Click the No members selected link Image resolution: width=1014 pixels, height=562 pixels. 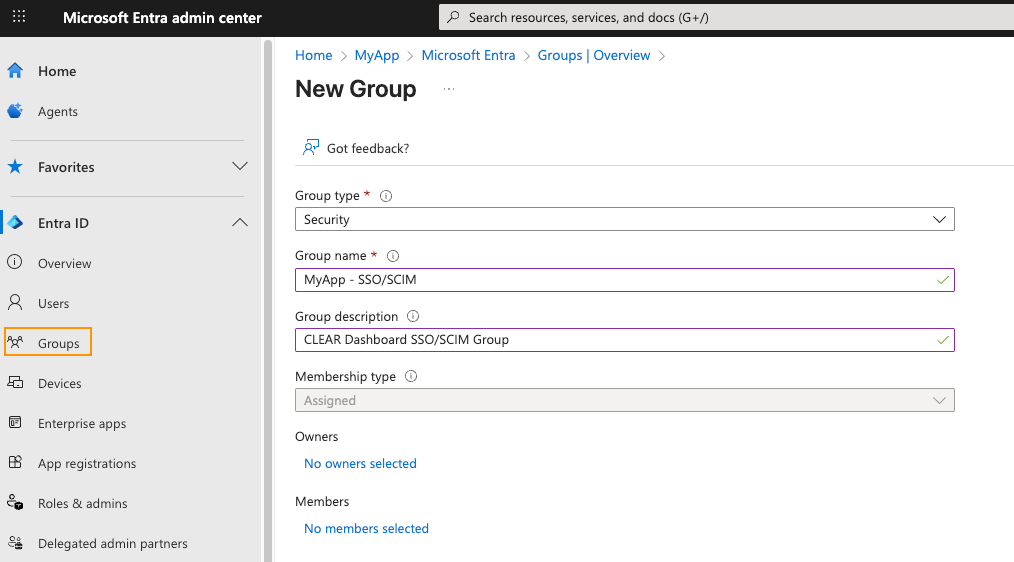366,528
